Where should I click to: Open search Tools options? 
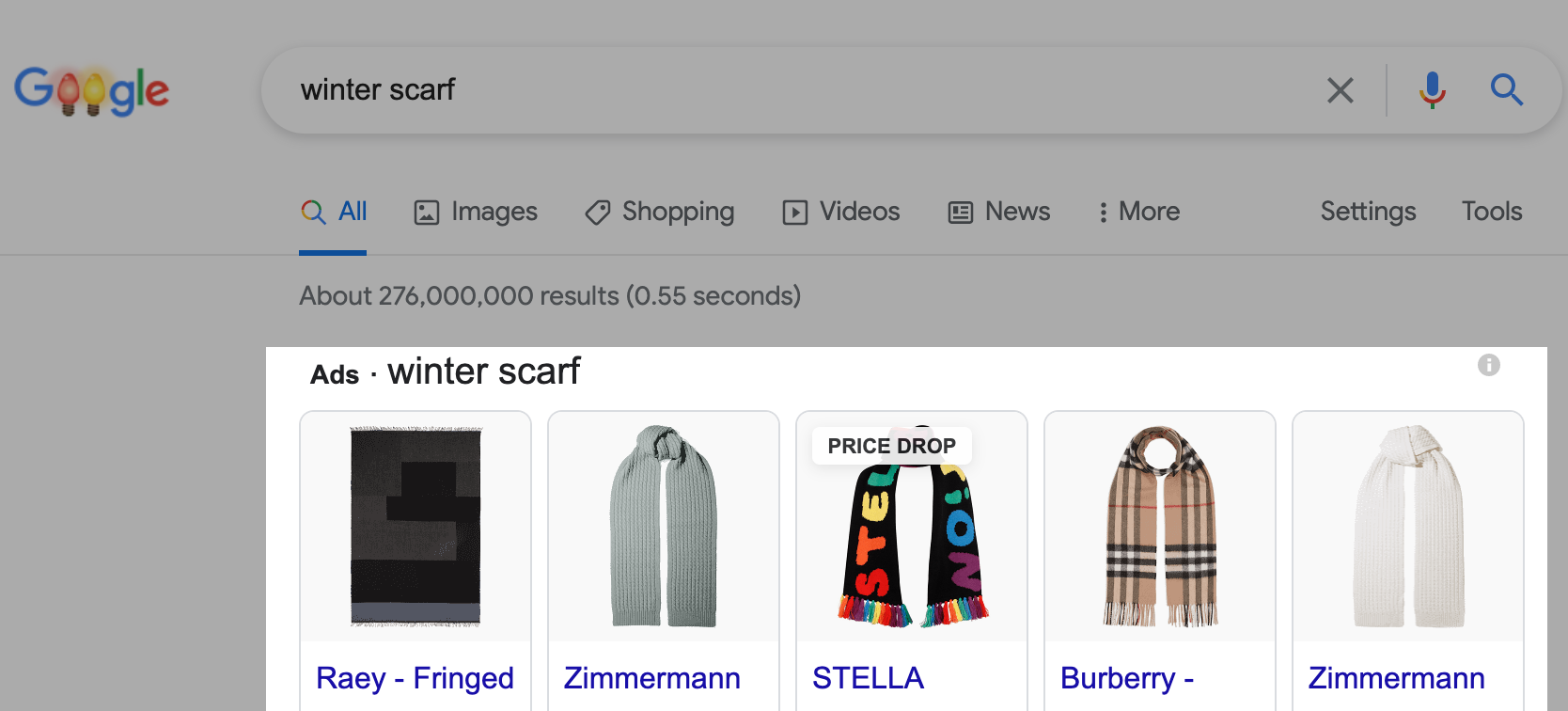point(1492,212)
